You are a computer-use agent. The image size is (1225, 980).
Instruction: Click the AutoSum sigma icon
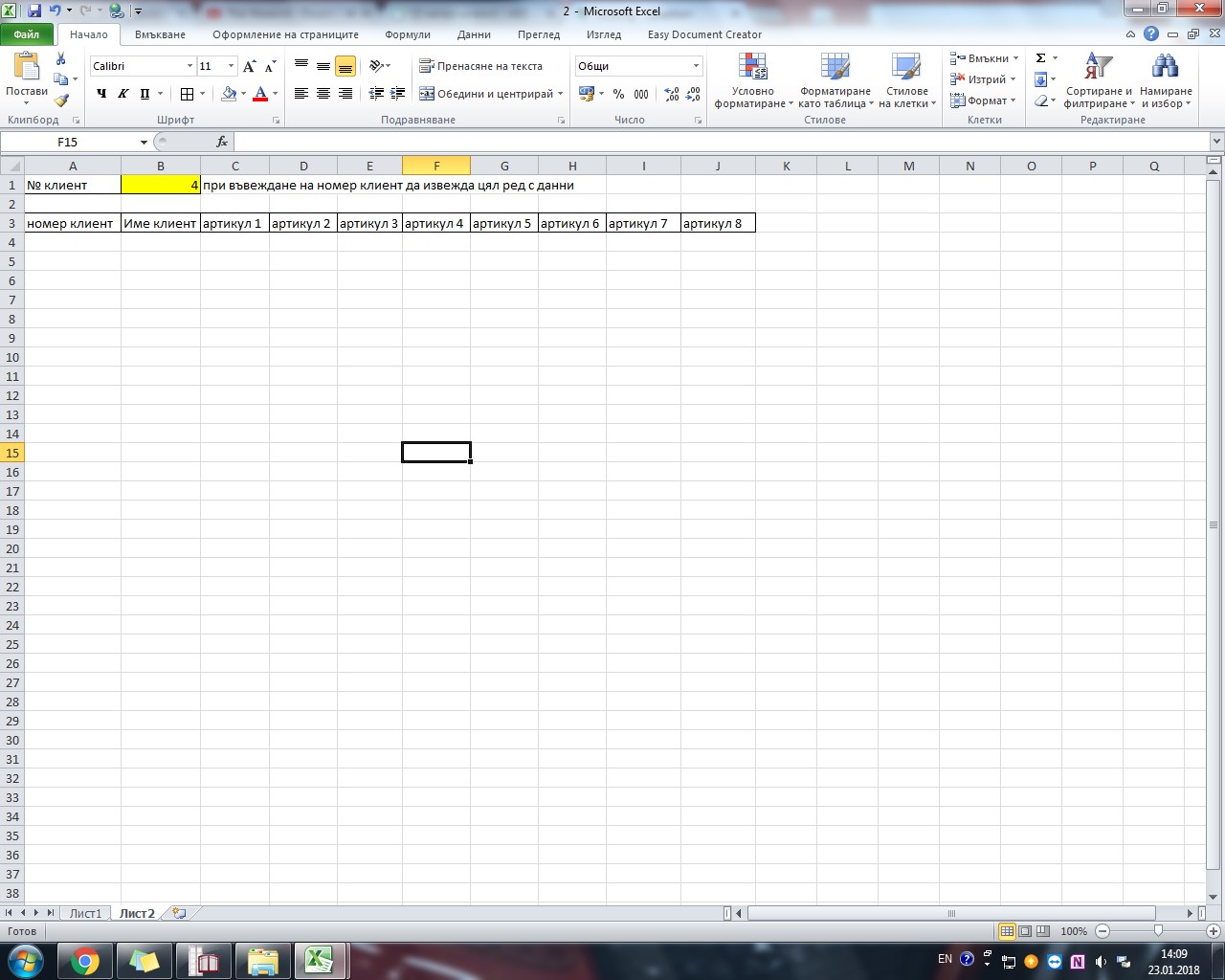1041,58
